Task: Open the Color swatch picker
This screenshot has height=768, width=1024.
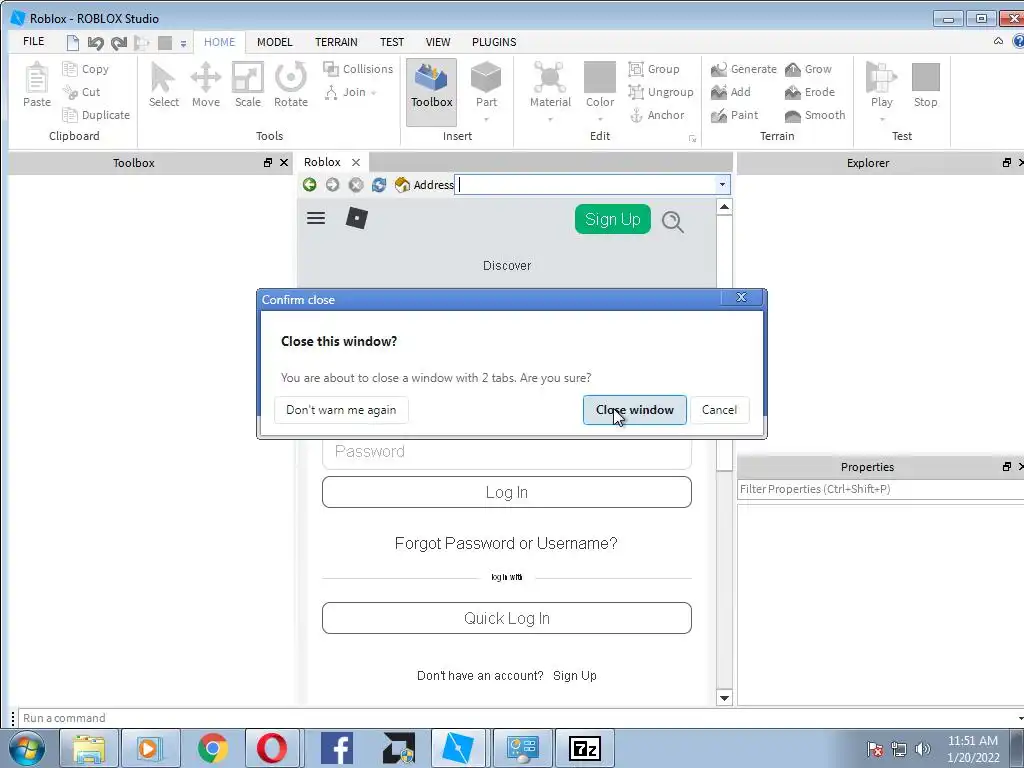Action: click(600, 84)
